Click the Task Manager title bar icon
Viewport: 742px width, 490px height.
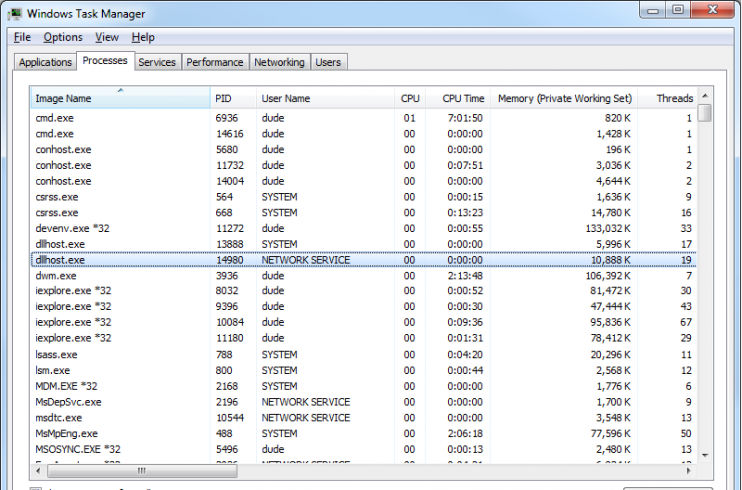(15, 13)
